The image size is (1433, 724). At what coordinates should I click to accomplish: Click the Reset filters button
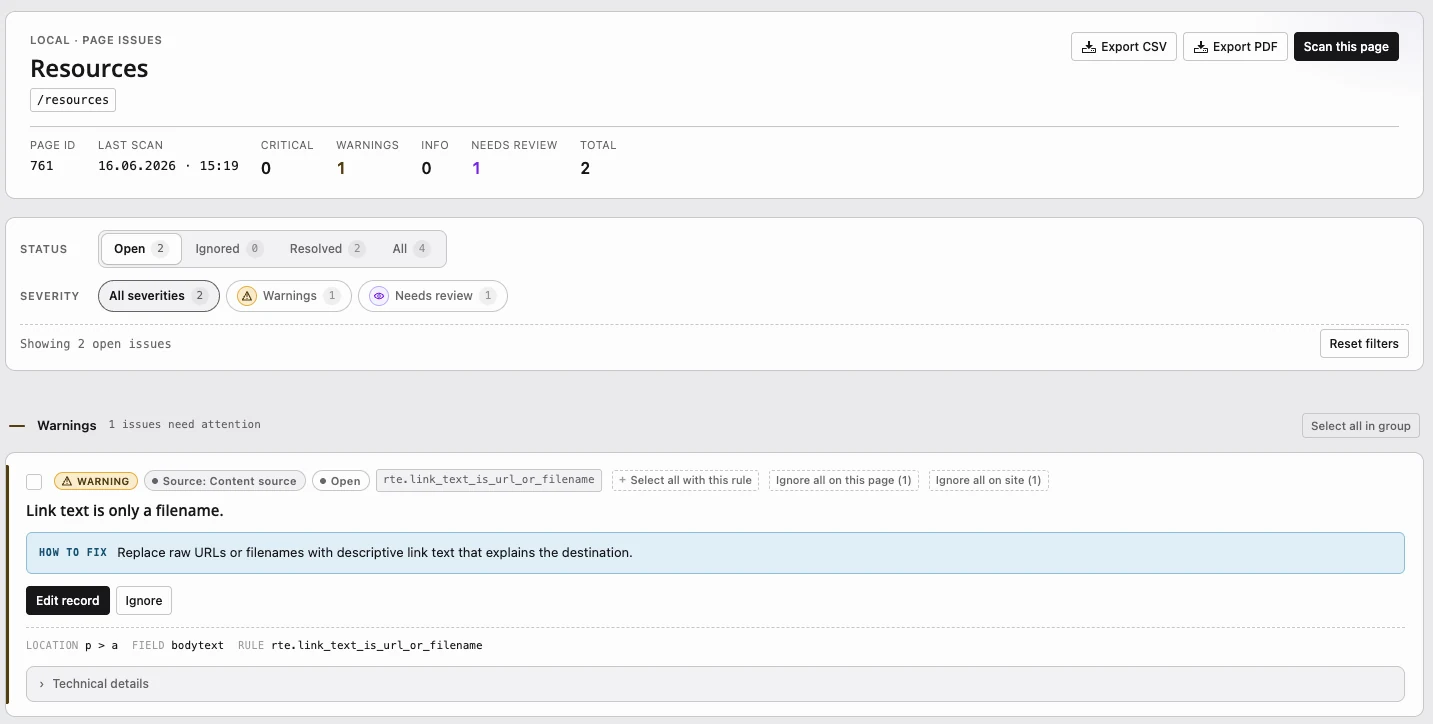(1364, 344)
